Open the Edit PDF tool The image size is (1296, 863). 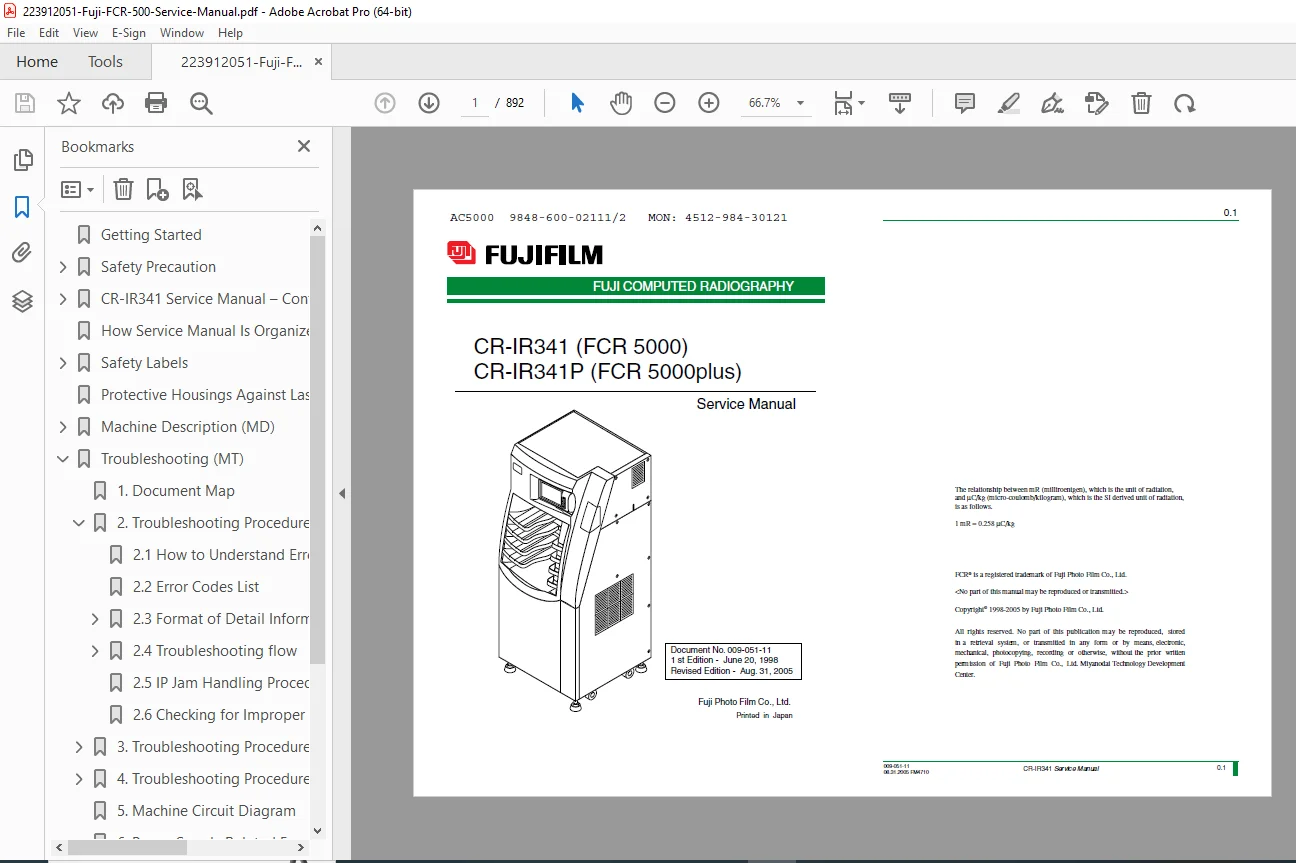[1097, 103]
